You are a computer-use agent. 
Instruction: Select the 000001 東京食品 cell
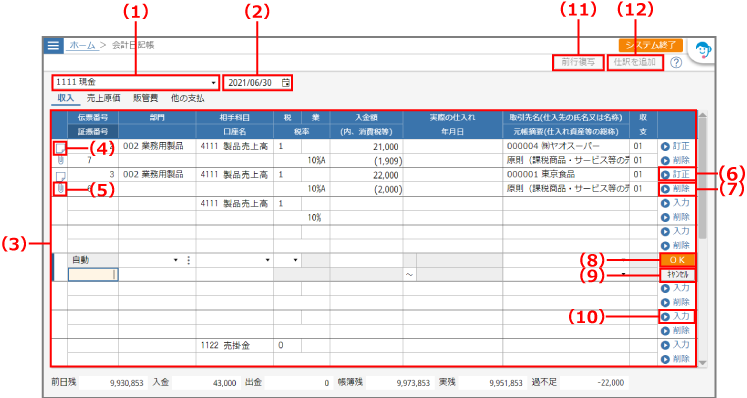[566, 174]
